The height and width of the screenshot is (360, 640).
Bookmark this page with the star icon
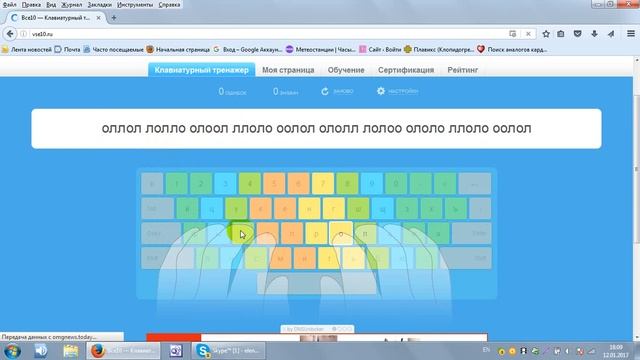pyautogui.click(x=546, y=34)
